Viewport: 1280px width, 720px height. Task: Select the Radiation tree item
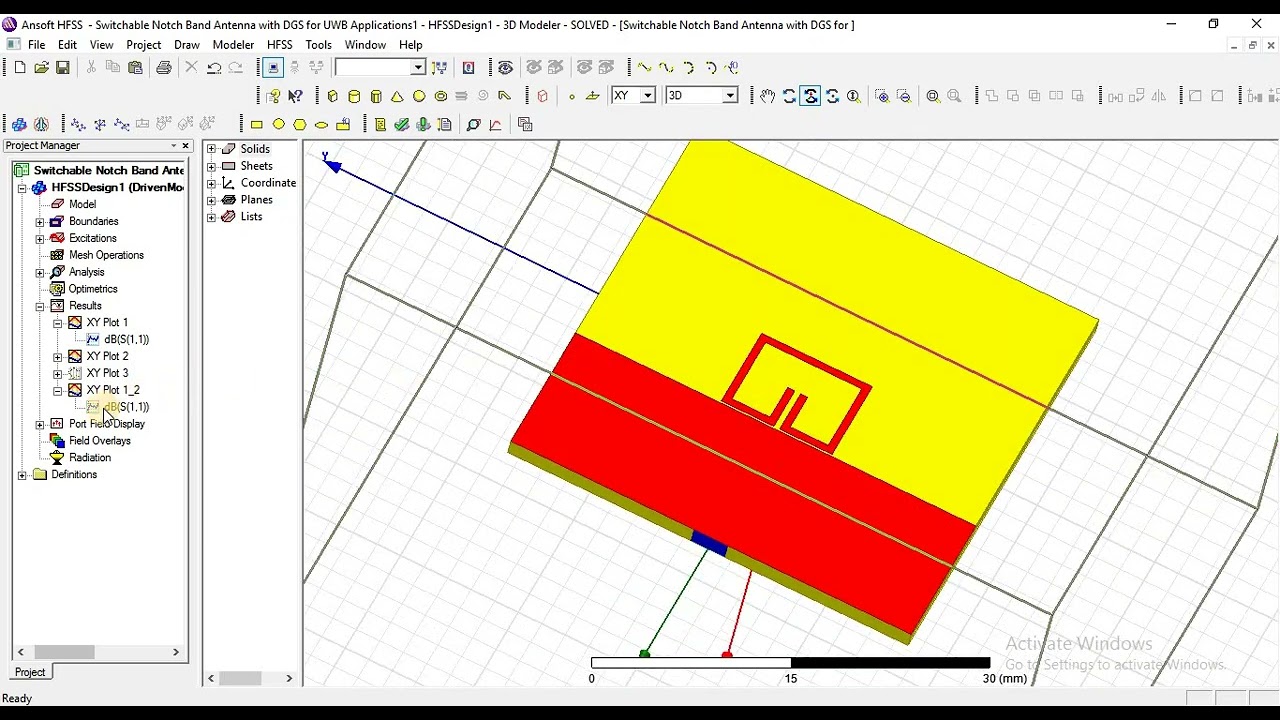(90, 458)
